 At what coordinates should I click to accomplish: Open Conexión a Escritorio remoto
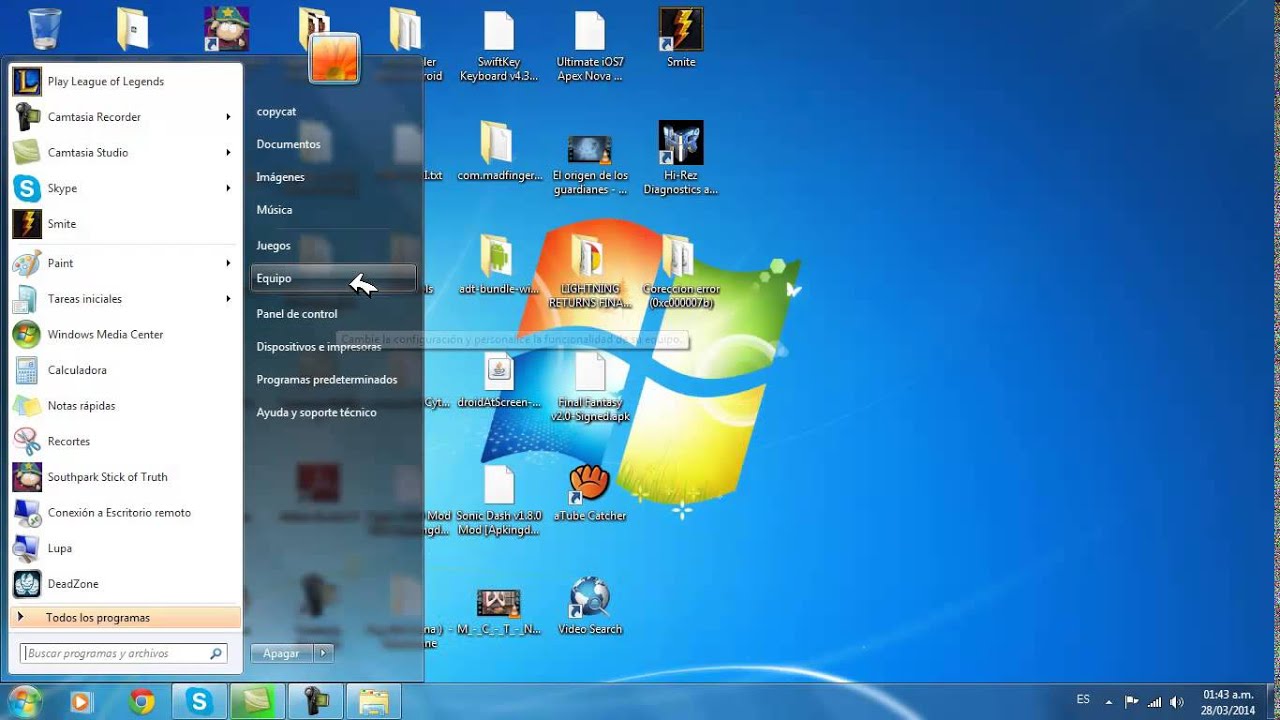[125, 513]
